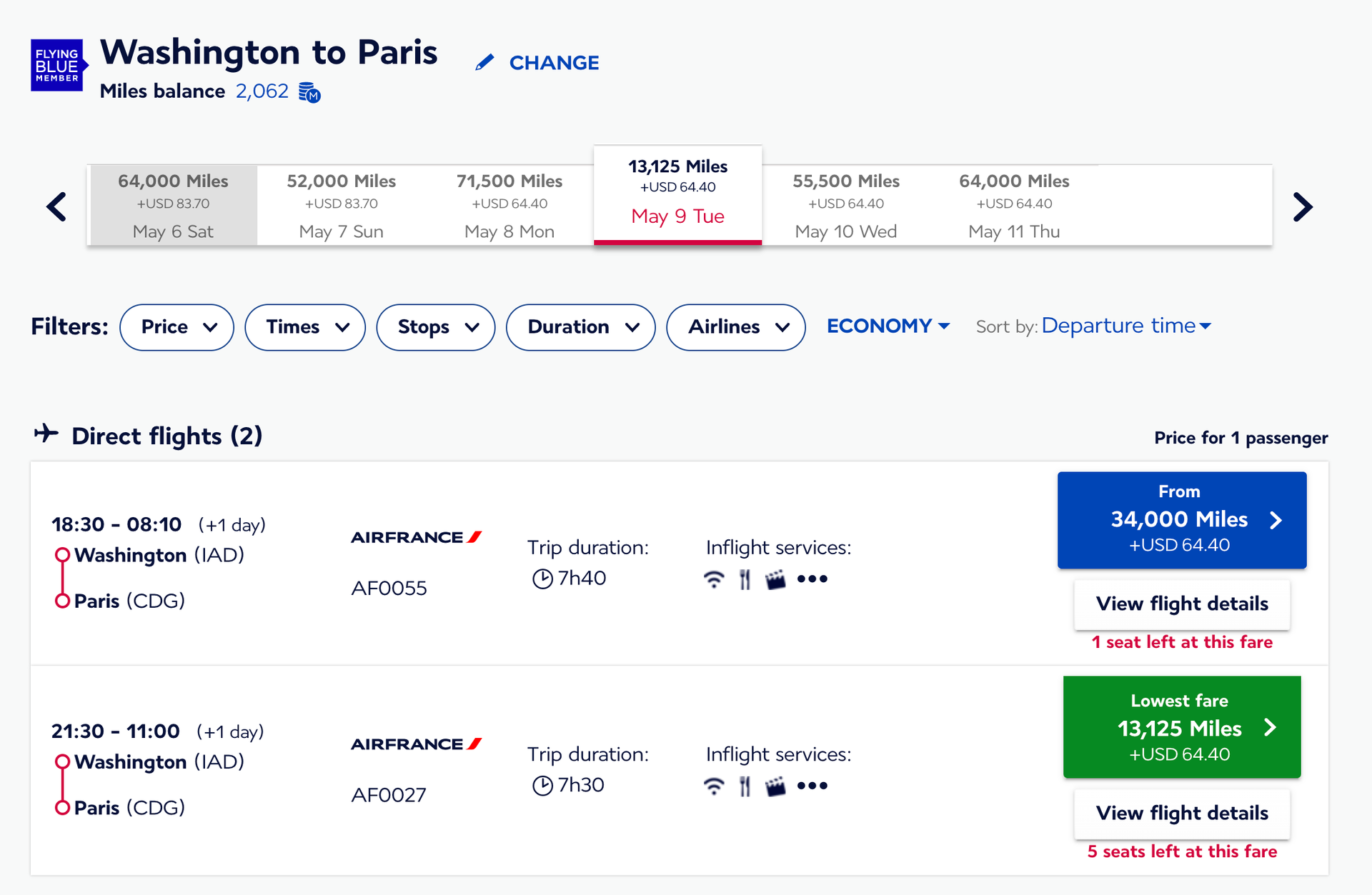Open the Price filter dropdown

(176, 327)
